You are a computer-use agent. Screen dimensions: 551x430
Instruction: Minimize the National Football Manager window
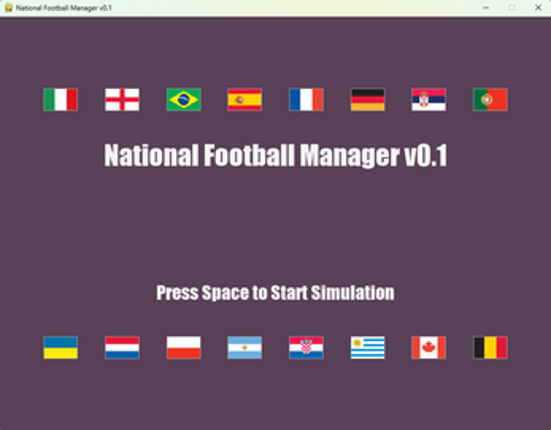486,7
